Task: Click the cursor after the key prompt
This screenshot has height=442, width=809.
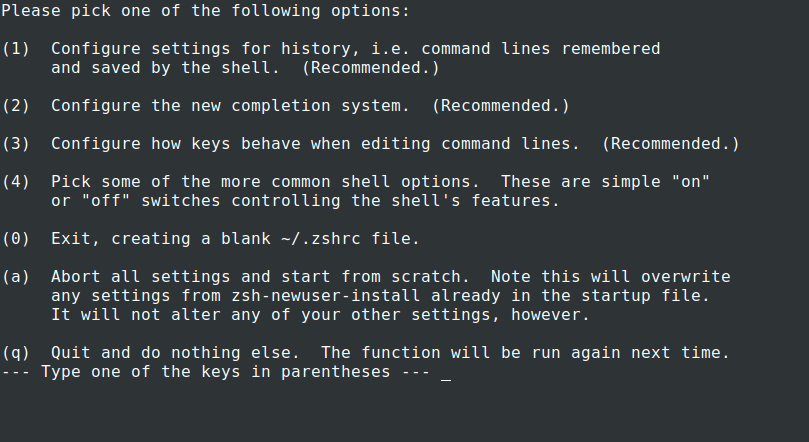Action: coord(446,373)
